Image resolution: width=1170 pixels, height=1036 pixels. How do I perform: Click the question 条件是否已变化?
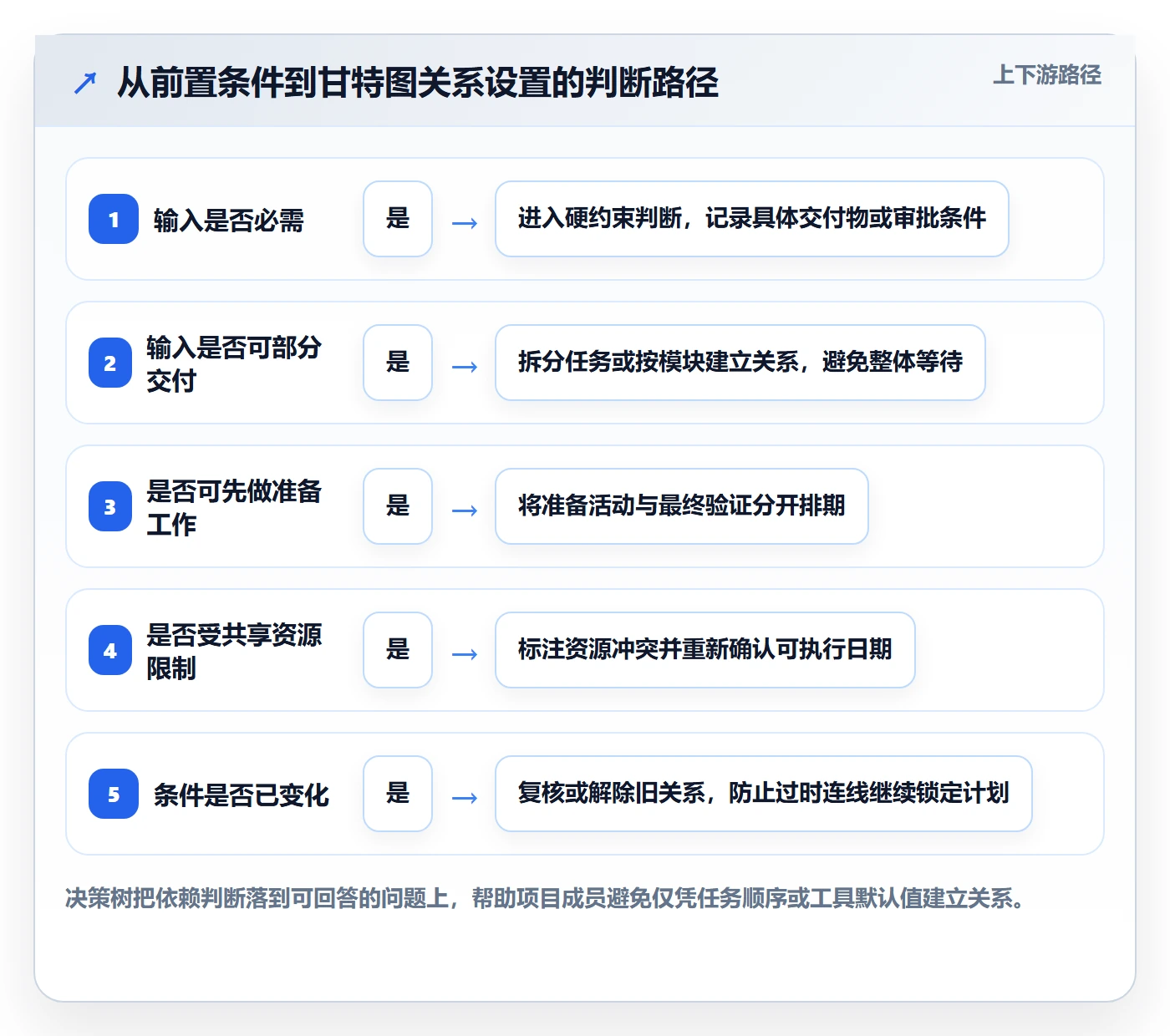pyautogui.click(x=242, y=795)
